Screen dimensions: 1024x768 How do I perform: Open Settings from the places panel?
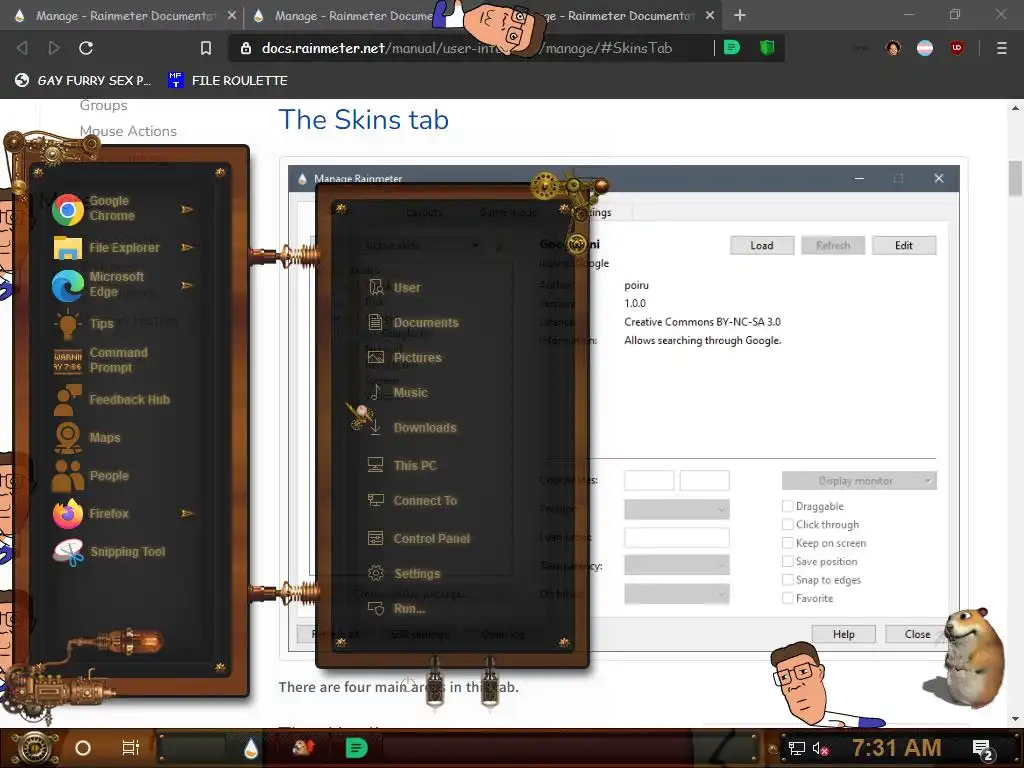[x=404, y=573]
